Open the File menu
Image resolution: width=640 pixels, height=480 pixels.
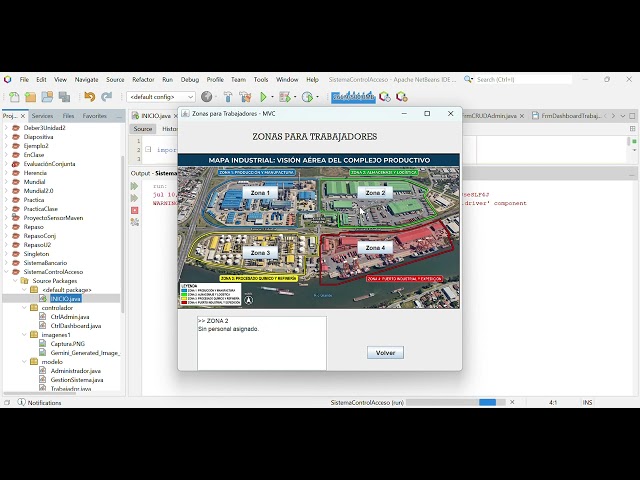tap(24, 80)
